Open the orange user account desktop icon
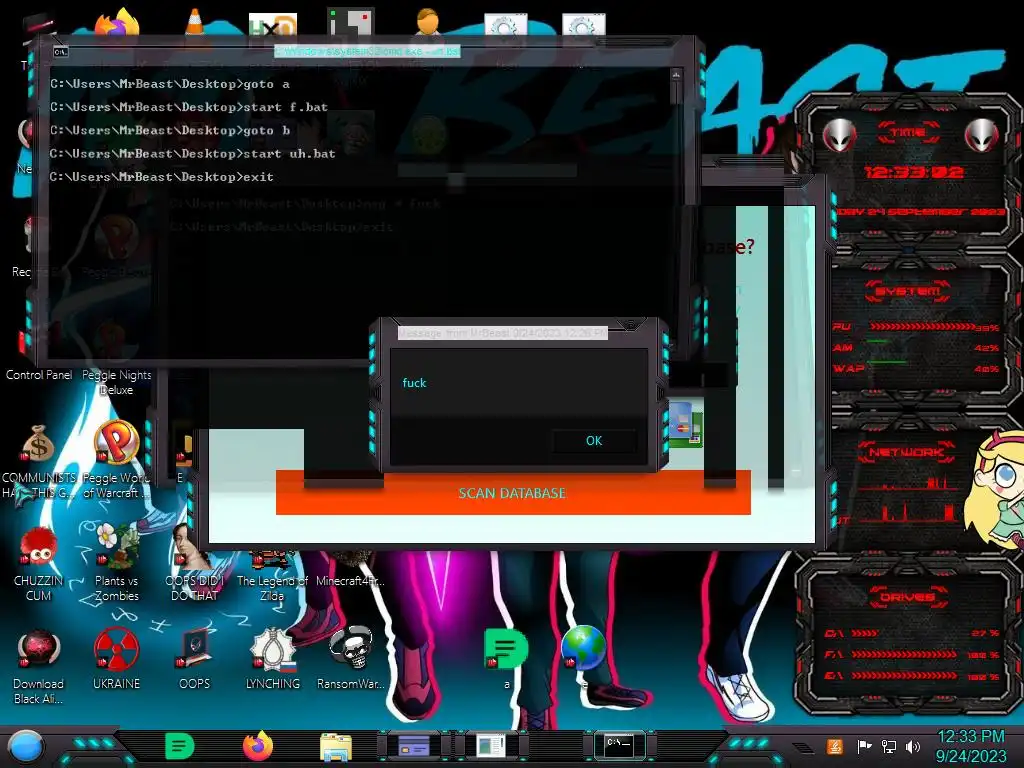1024x768 pixels. 428,22
